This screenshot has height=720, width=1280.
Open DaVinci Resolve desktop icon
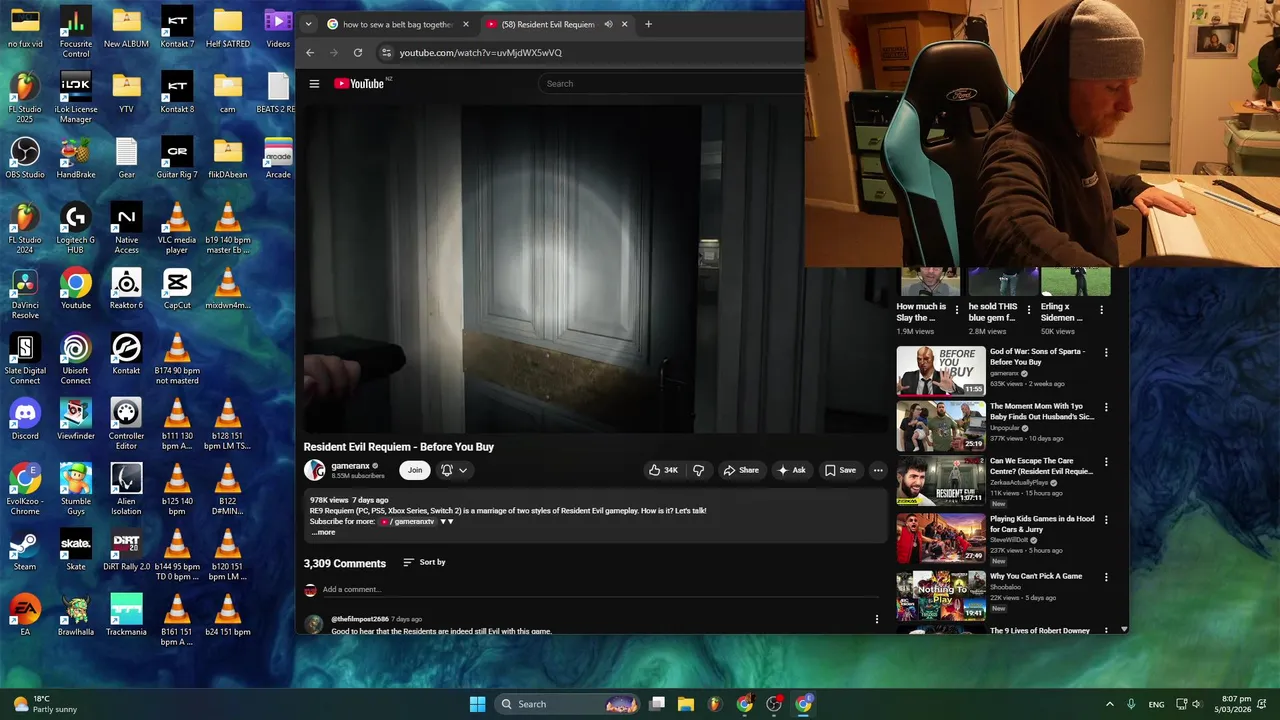[25, 294]
